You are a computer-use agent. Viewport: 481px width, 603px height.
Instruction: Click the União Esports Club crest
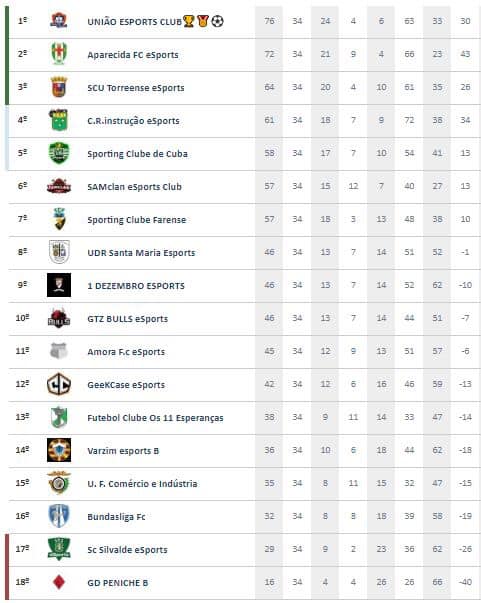[59, 20]
